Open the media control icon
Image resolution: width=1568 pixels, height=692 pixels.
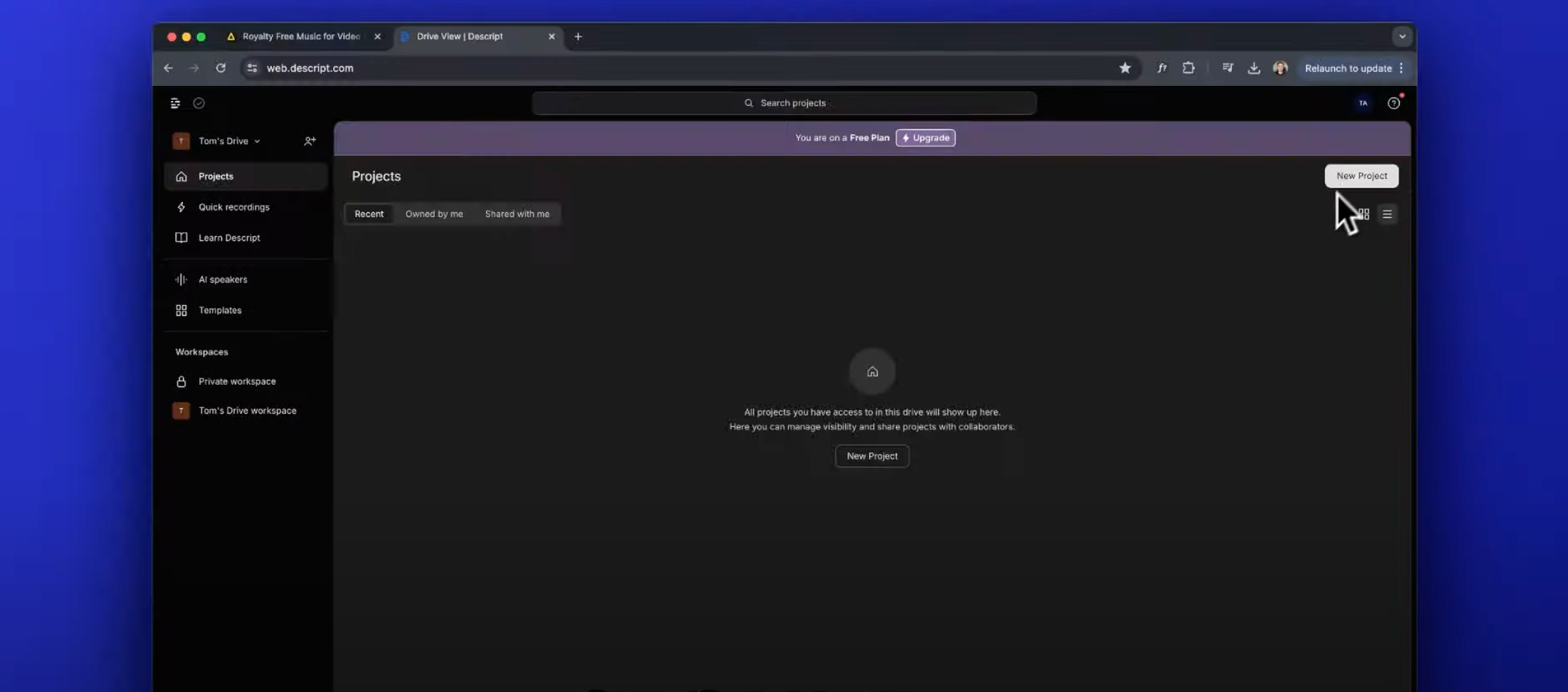click(x=1228, y=68)
